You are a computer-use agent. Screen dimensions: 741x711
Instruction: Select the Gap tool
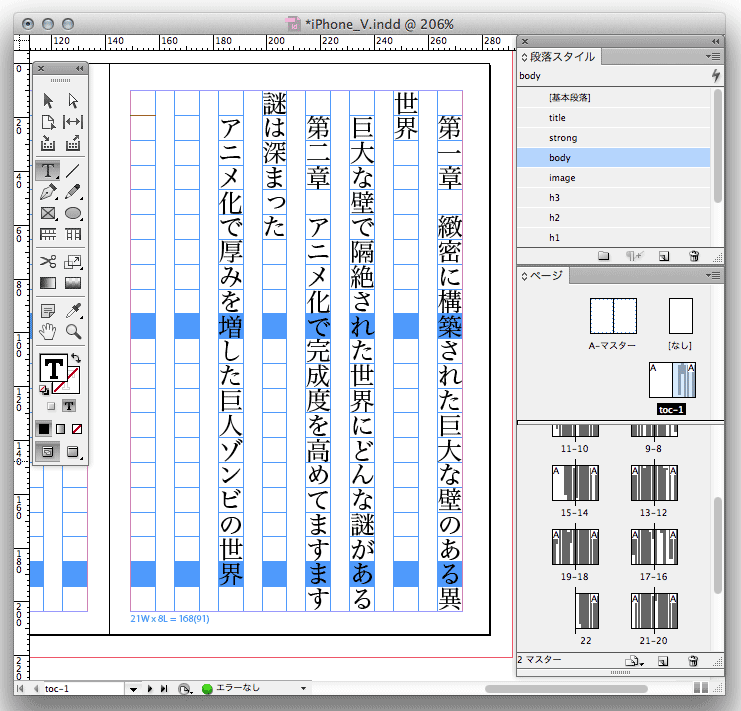click(73, 122)
